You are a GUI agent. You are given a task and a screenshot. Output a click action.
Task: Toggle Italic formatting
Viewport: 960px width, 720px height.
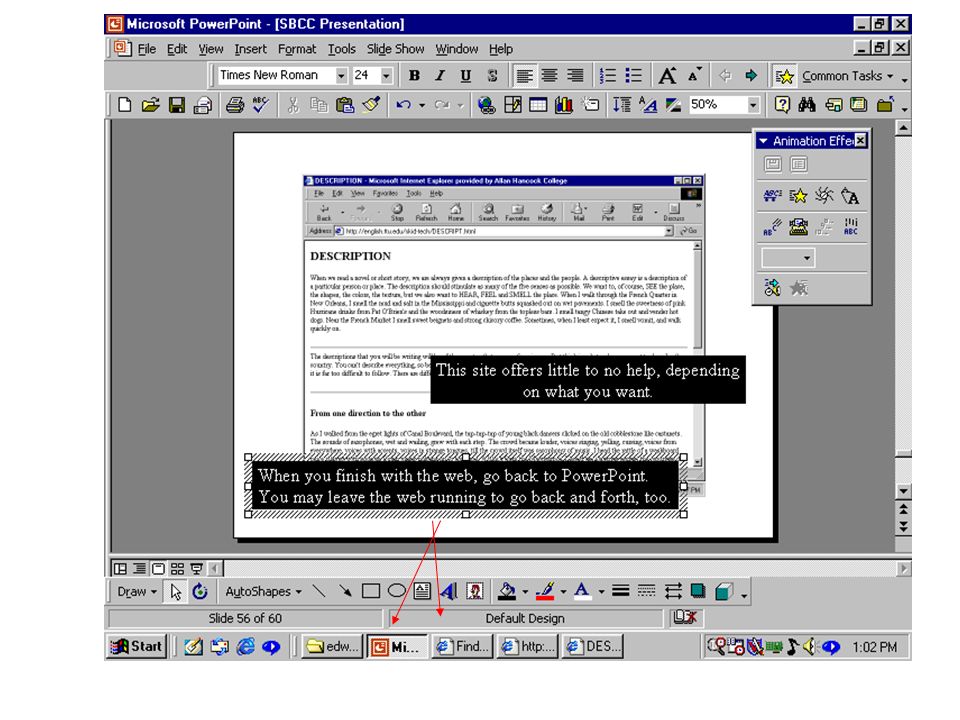[x=440, y=76]
